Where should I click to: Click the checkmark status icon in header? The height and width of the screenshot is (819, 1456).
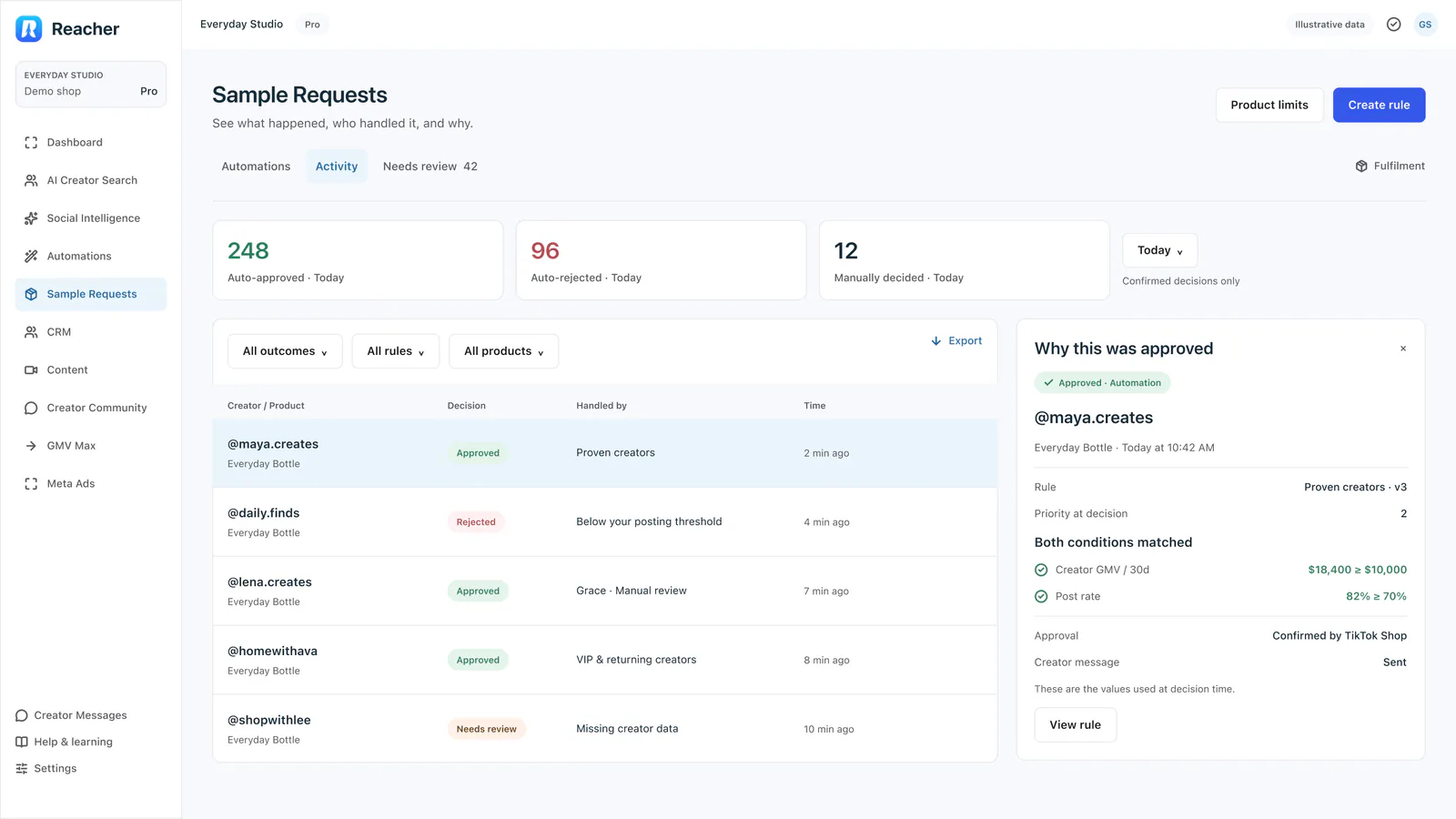coord(1393,25)
